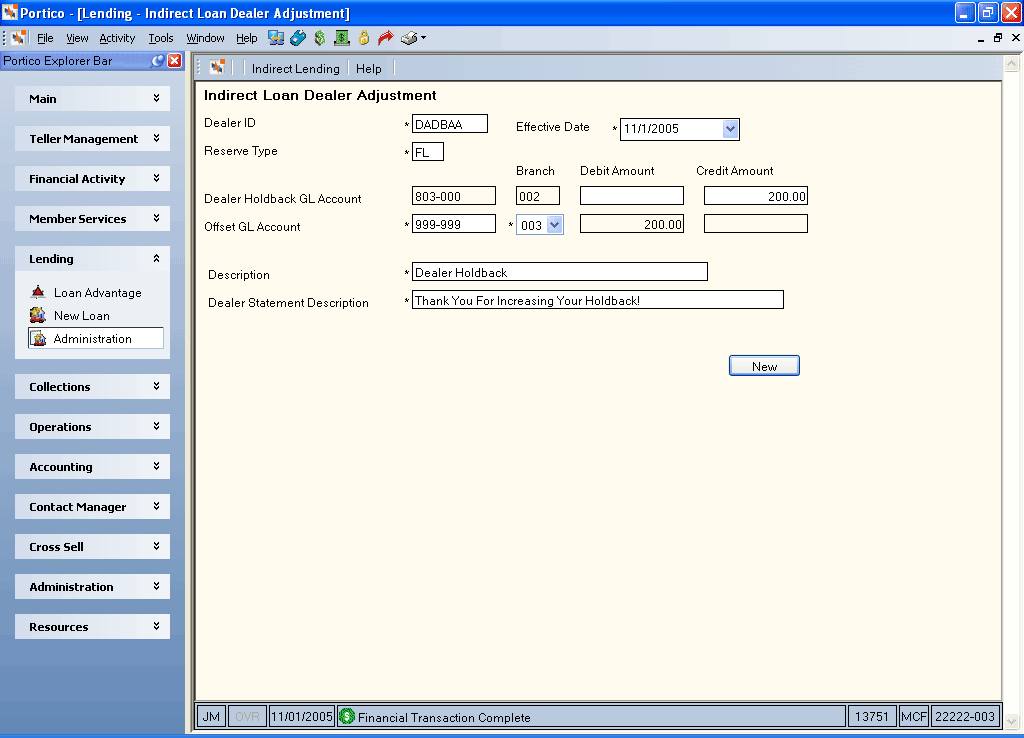Click the New button

pos(764,366)
